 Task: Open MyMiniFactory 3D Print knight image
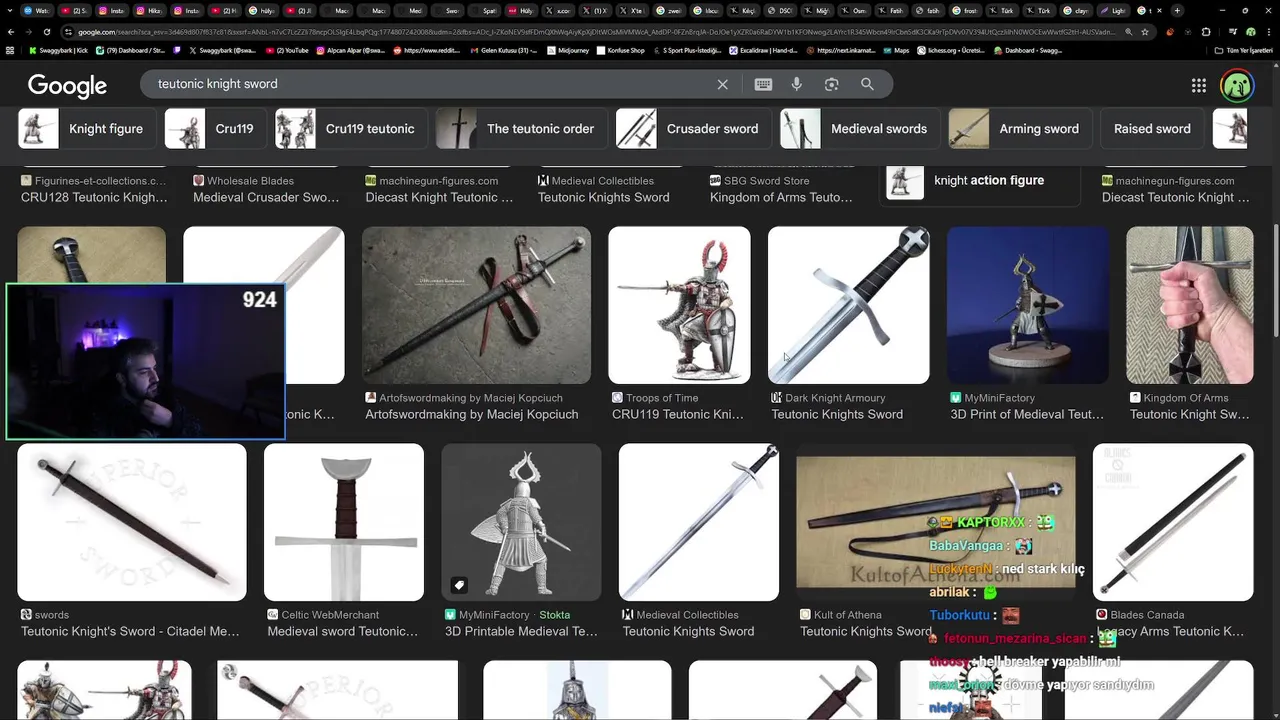[x=1028, y=305]
